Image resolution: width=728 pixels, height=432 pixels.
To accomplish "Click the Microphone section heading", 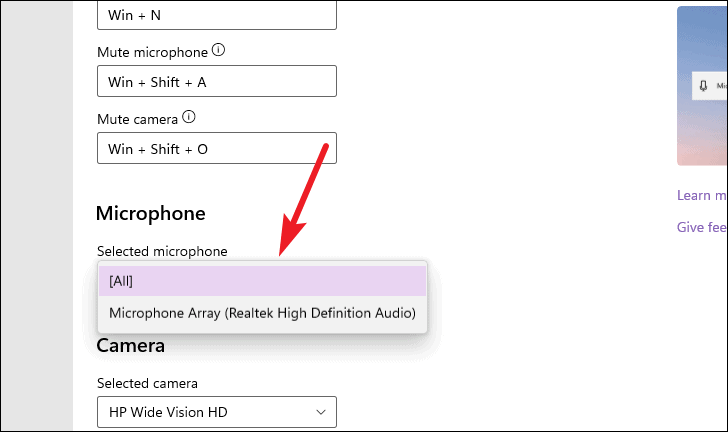I will [x=150, y=214].
